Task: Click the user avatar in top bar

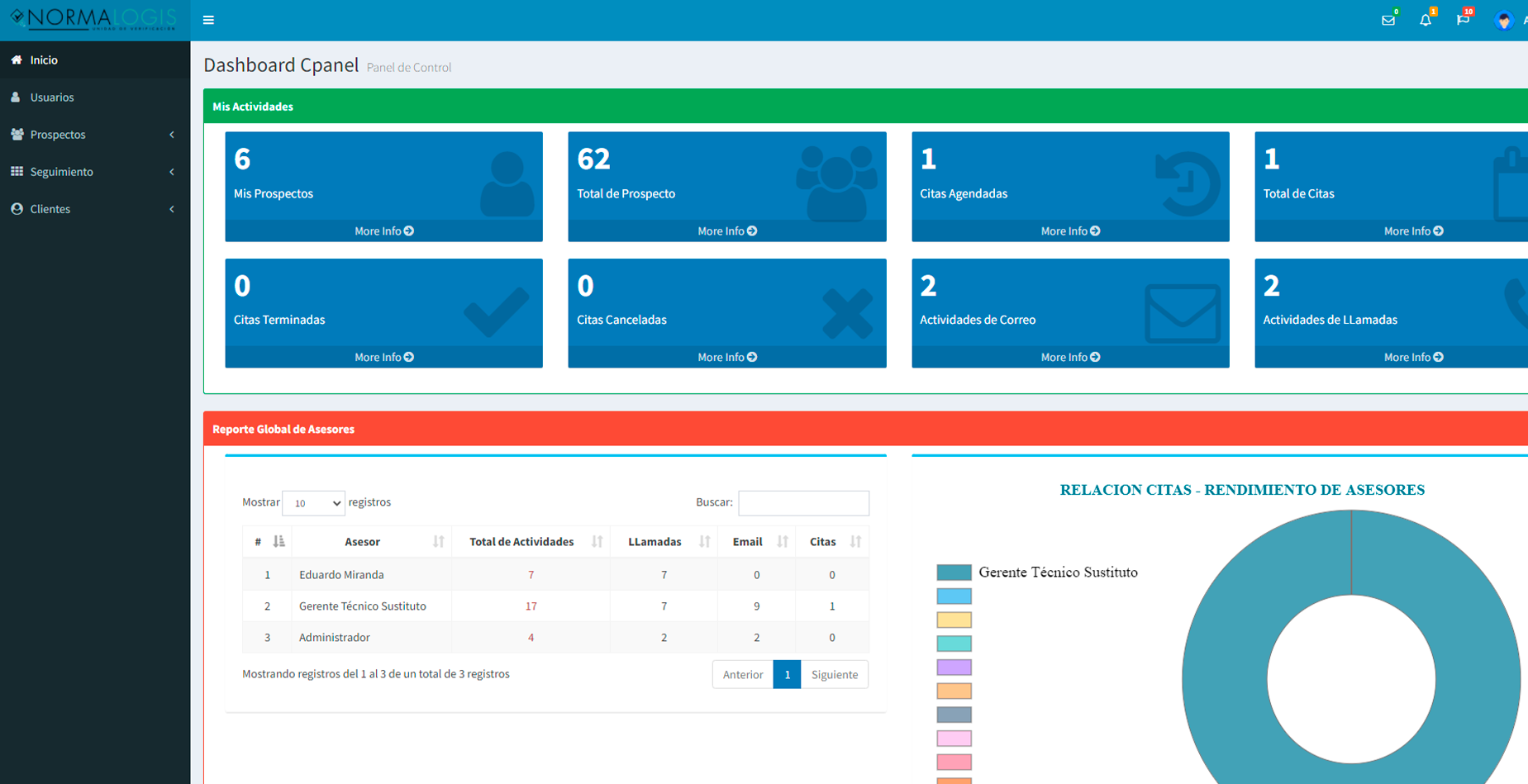Action: [x=1503, y=21]
